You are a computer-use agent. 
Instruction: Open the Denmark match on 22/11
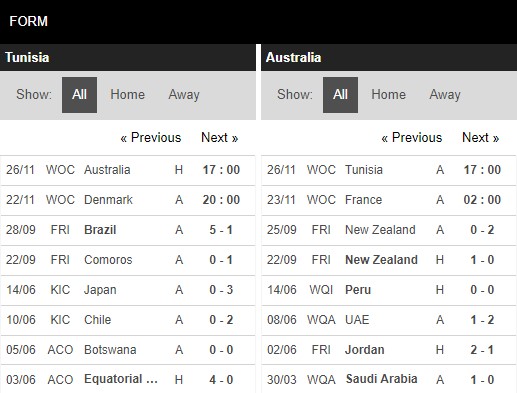(128, 200)
